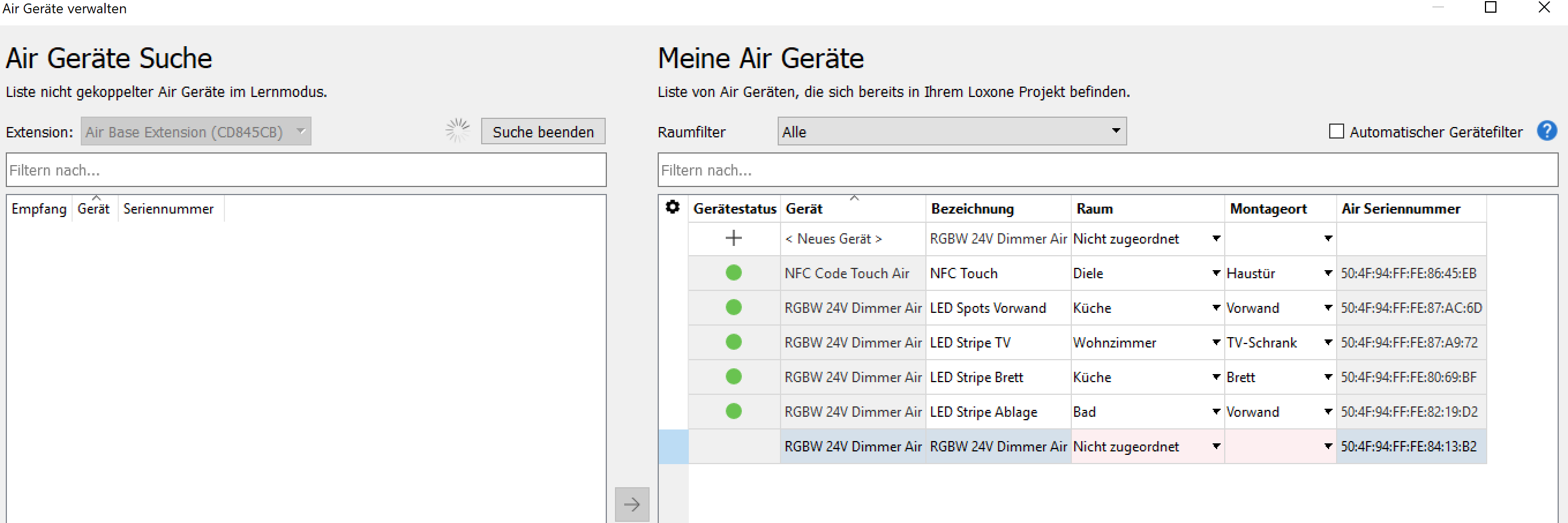The width and height of the screenshot is (1568, 523).
Task: Select LED Stripe Brett cell
Action: (x=998, y=378)
